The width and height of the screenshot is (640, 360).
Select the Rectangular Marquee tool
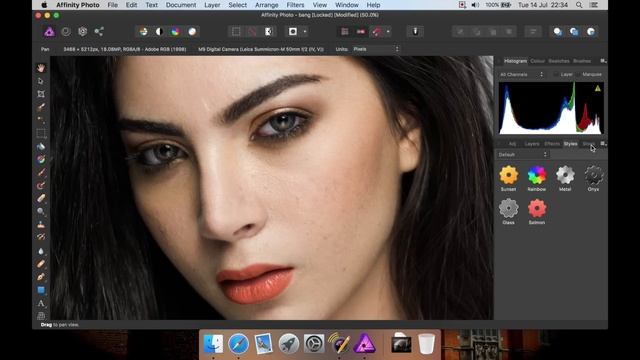point(41,133)
